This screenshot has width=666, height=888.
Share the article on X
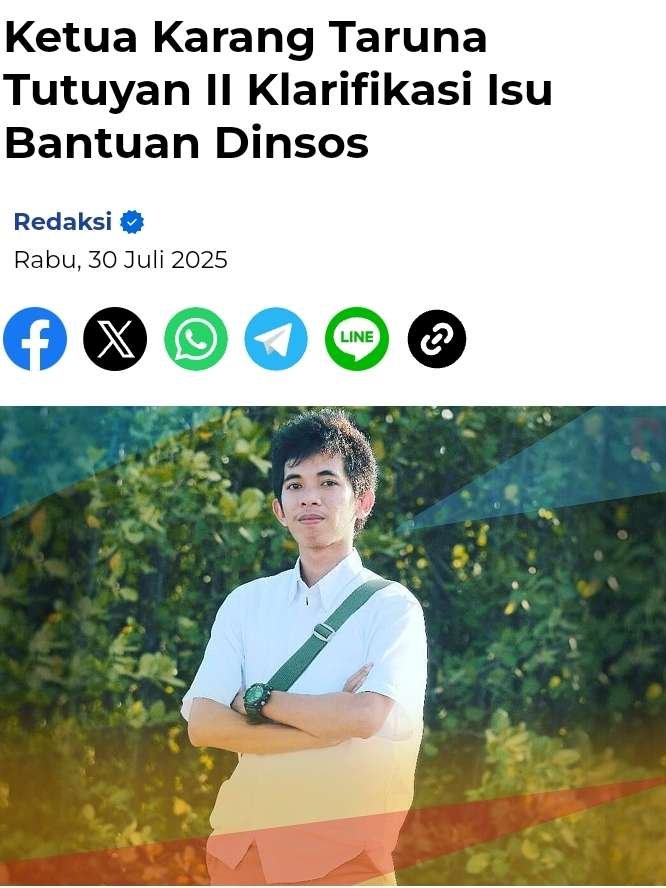pyautogui.click(x=115, y=339)
